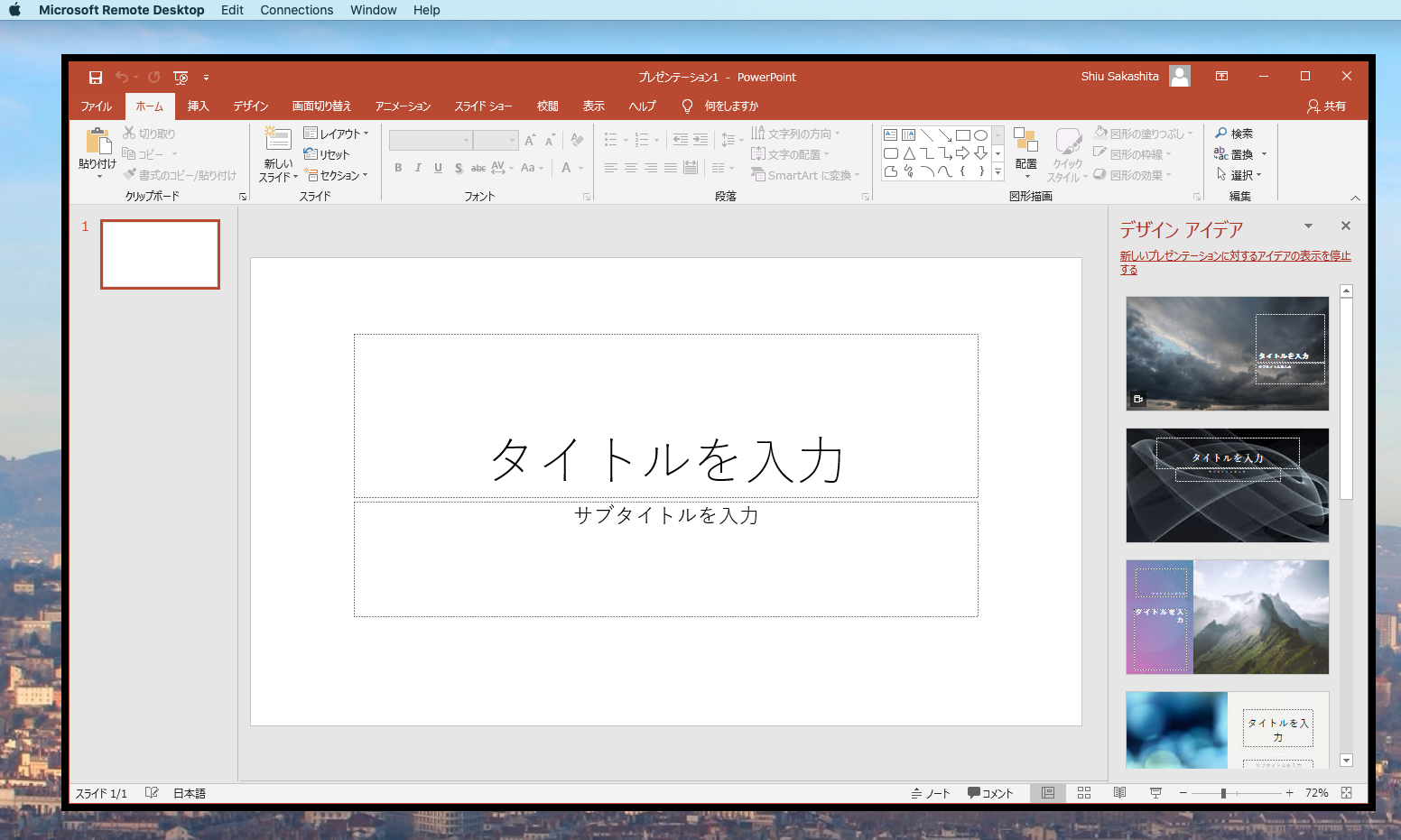
Task: Click zoom in plus button
Action: coord(1290,793)
